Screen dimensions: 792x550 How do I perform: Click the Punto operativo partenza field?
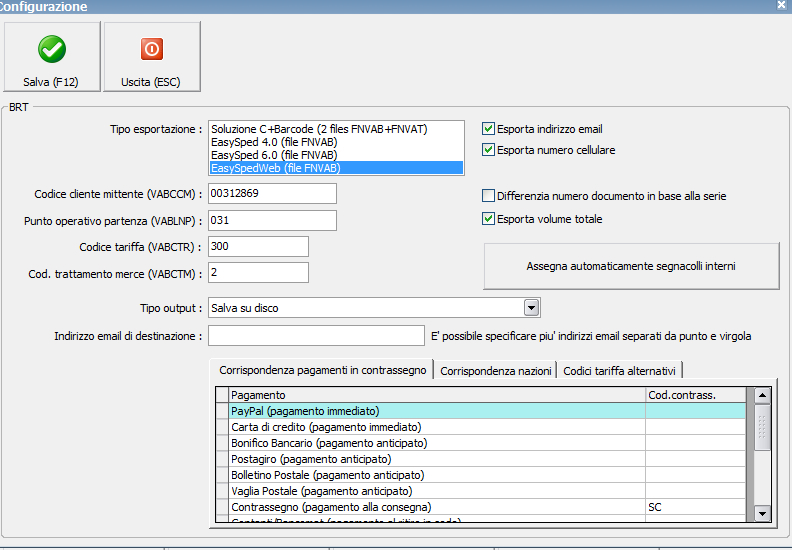[272, 220]
